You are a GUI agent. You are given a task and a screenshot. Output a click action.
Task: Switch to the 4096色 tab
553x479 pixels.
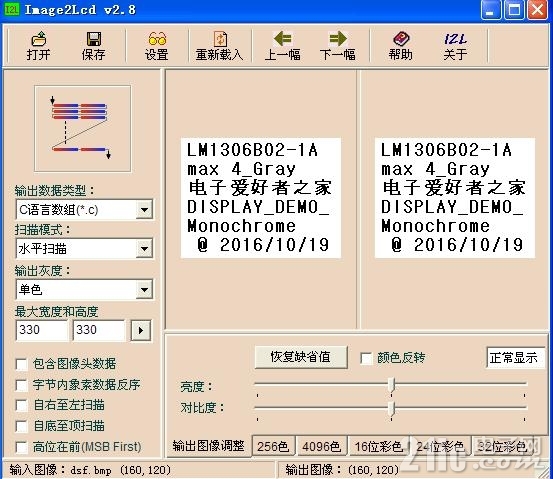click(x=322, y=447)
